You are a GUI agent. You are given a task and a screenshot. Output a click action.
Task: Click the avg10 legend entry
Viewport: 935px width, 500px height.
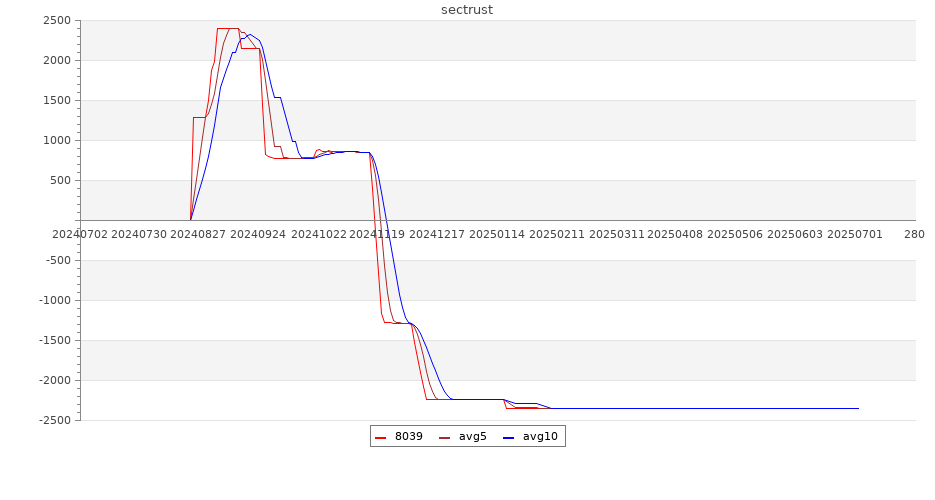click(531, 437)
